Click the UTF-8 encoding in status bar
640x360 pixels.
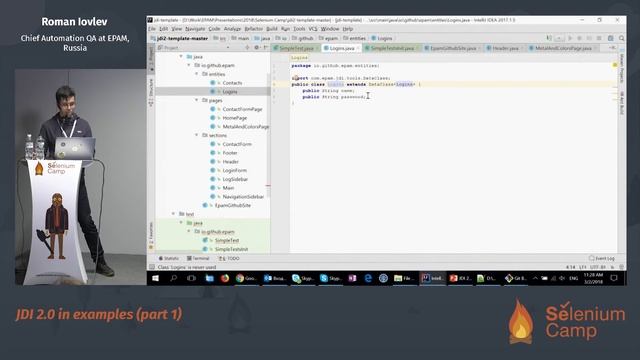coord(598,267)
